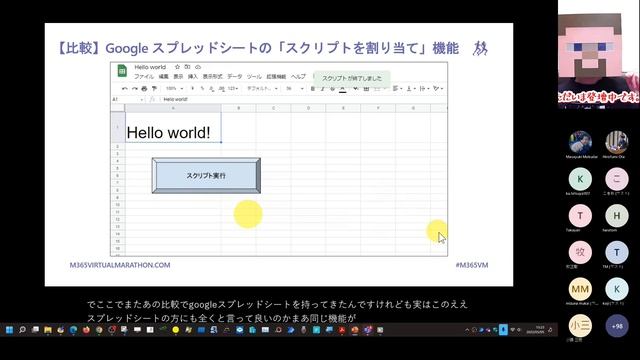Click the microphone tray indicator
640x360 pixels.
503,329
